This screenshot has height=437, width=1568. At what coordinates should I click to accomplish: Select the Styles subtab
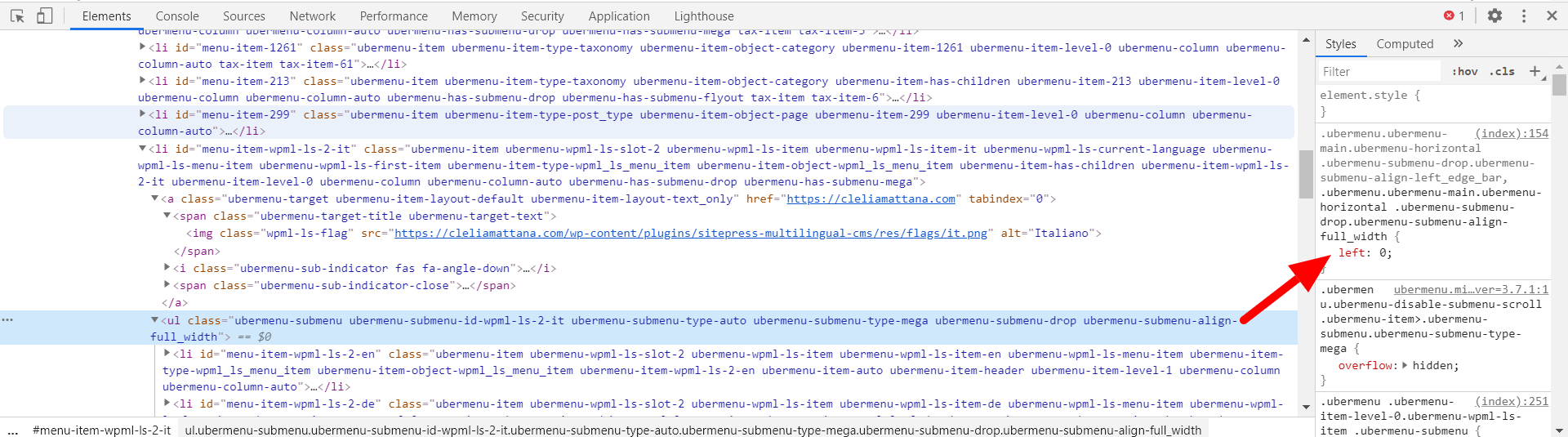click(1340, 44)
